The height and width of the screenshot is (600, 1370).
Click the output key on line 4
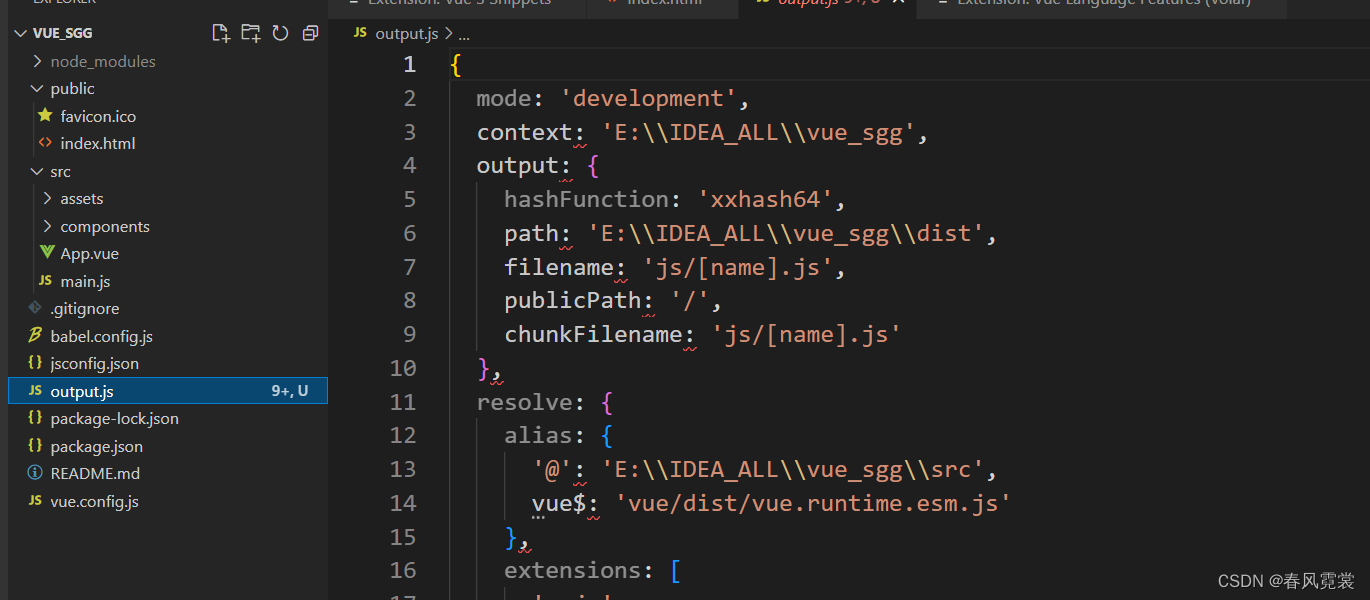pyautogui.click(x=518, y=166)
